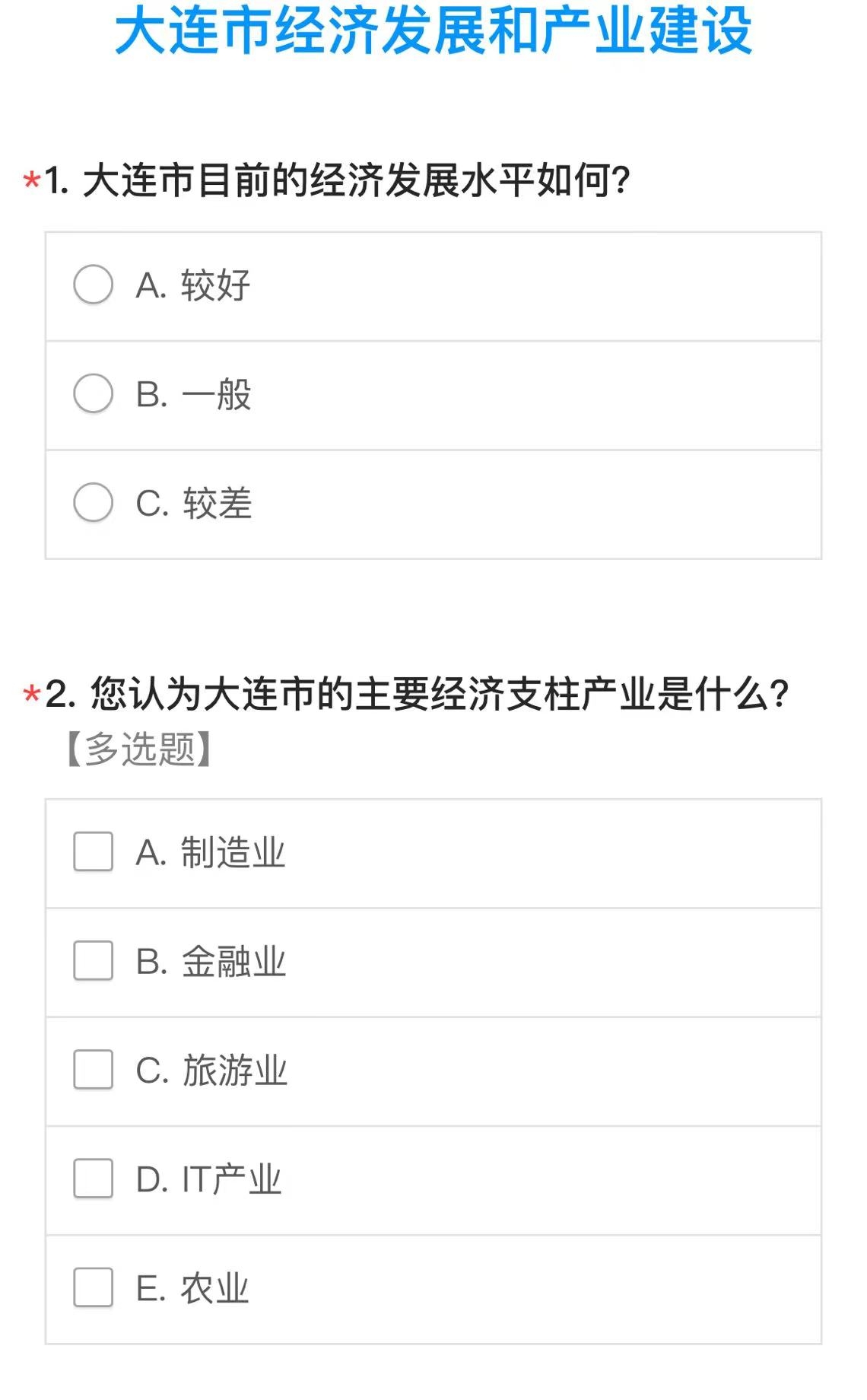Check the D. IT产业 checkbox

[94, 1178]
